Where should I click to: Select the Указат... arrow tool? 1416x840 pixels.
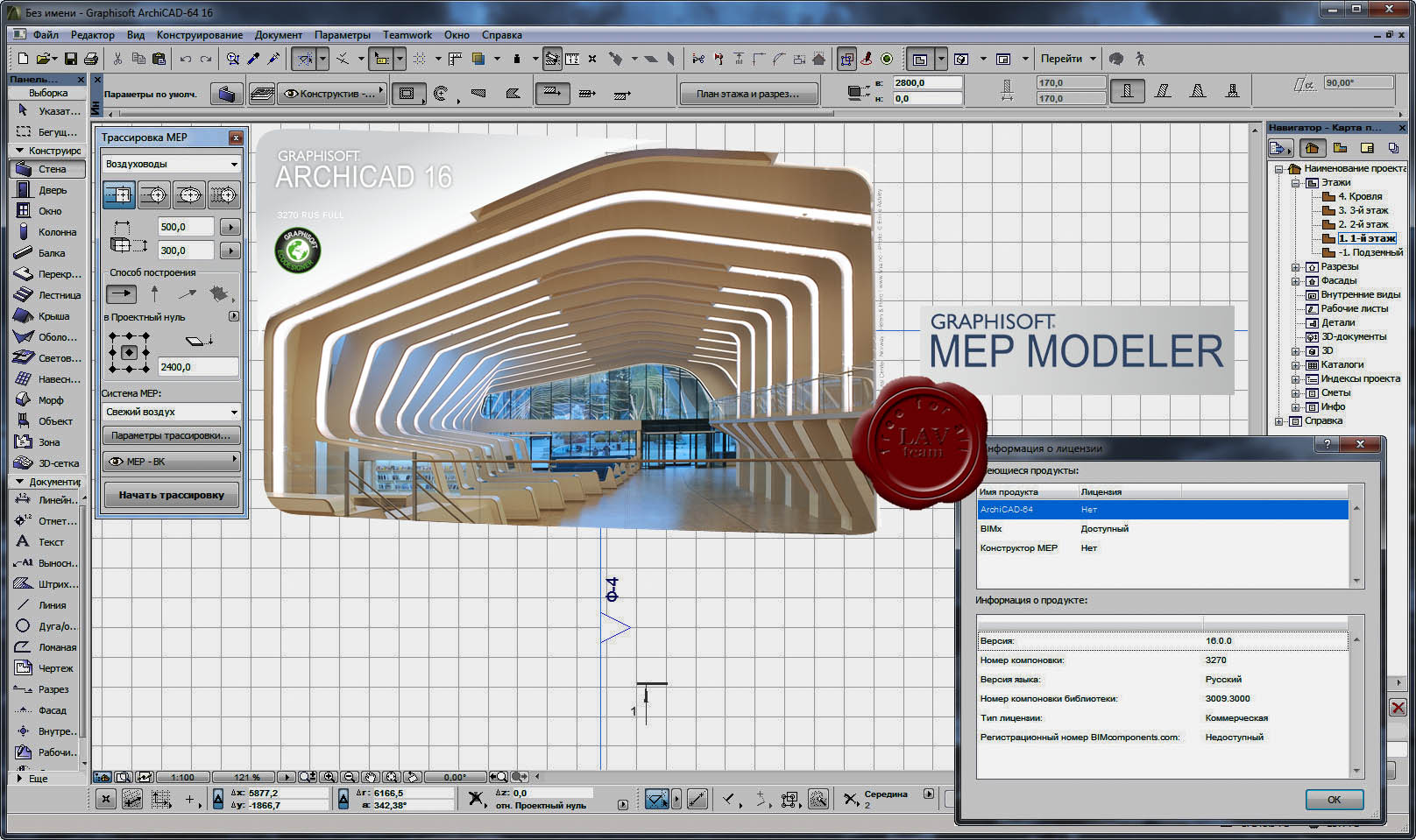[48, 111]
